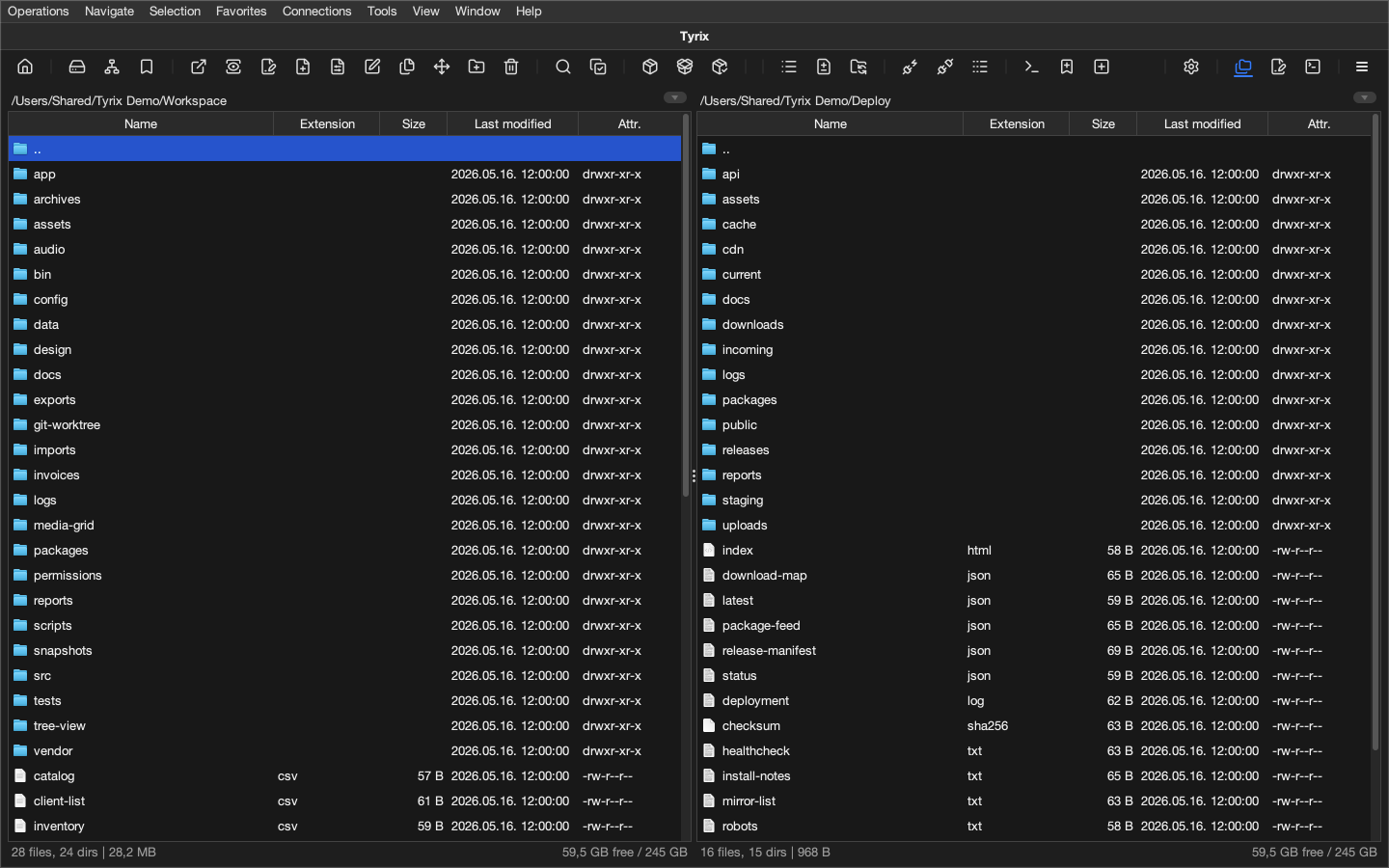Viewport: 1389px width, 868px height.
Task: Click the open-externally arrow icon
Action: [x=199, y=67]
